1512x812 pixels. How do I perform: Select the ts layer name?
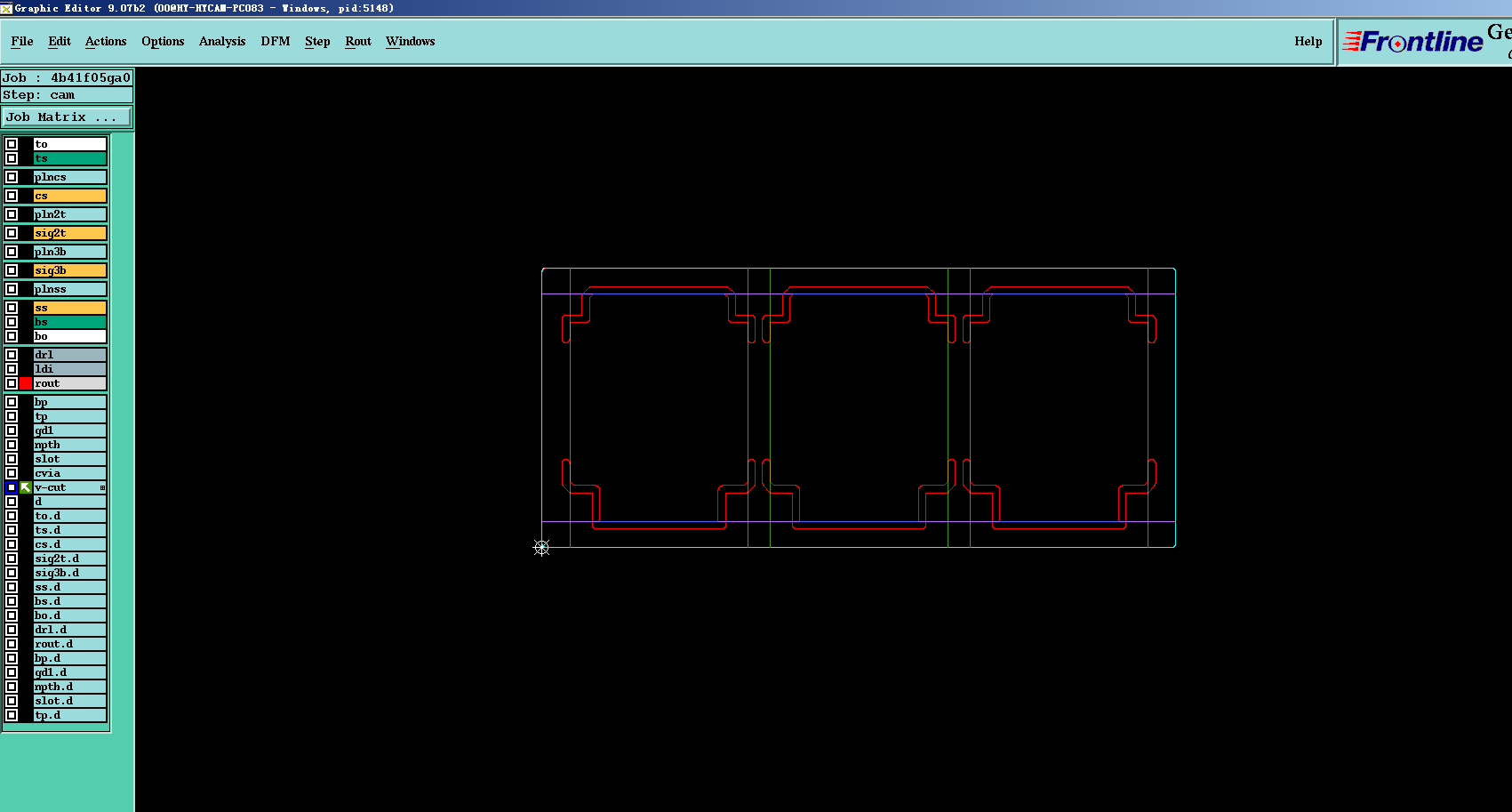[x=70, y=158]
